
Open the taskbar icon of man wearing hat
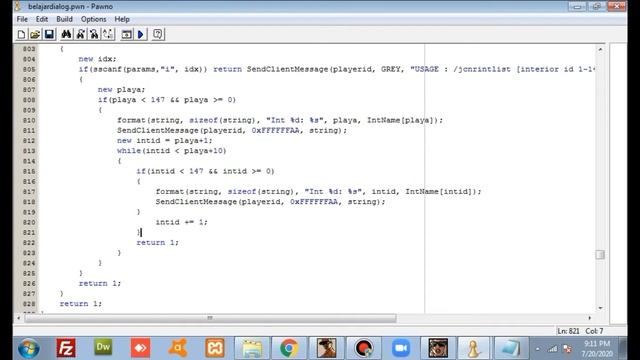point(326,348)
